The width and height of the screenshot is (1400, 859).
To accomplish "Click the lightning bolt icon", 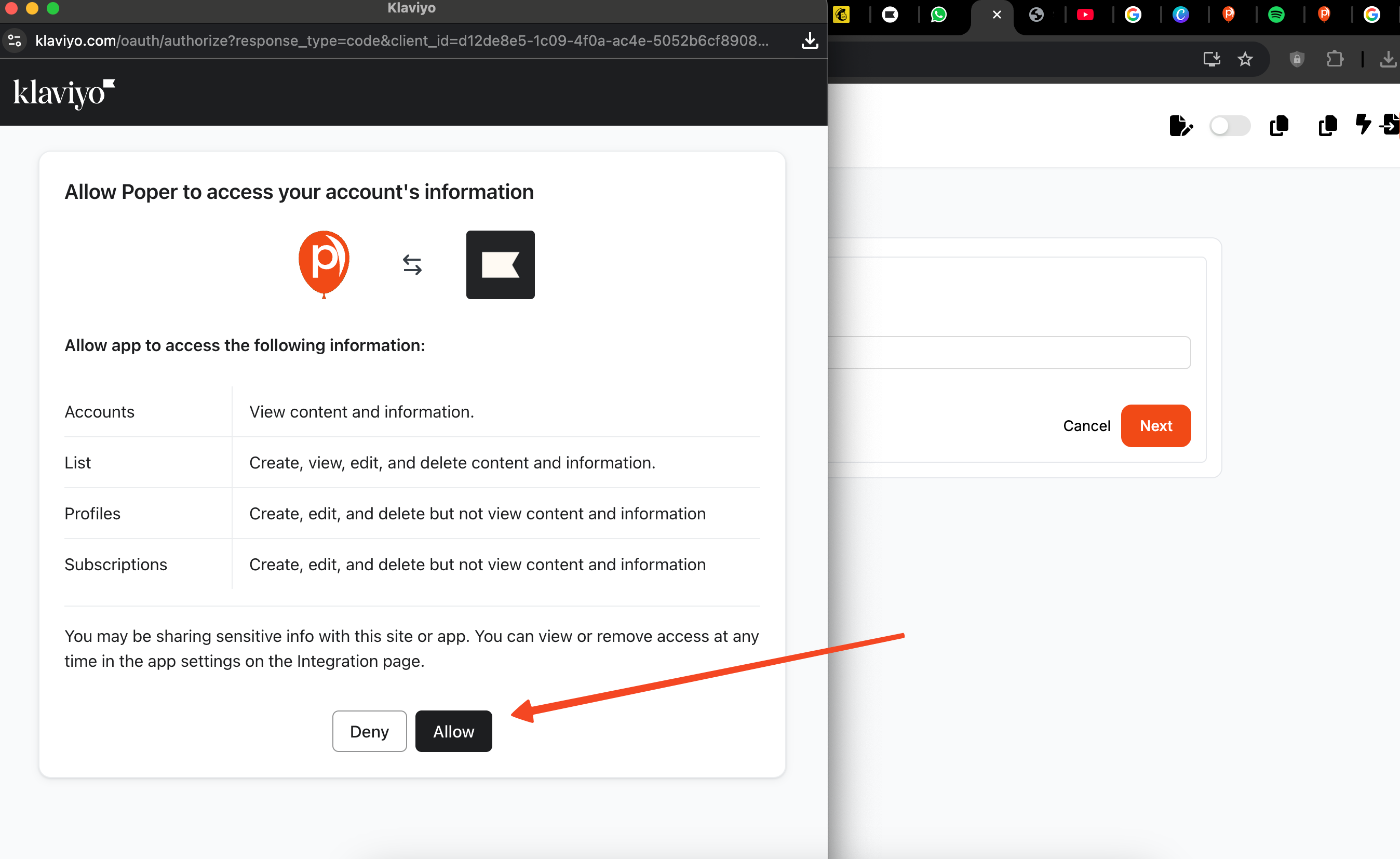I will [x=1363, y=124].
